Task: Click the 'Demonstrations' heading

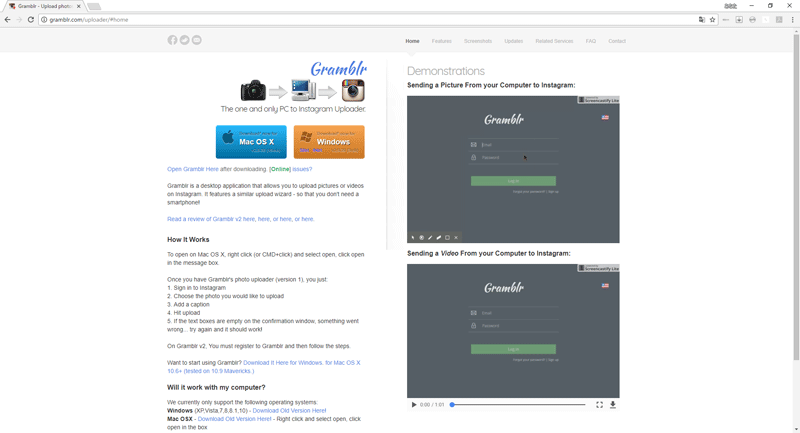Action: [x=446, y=71]
